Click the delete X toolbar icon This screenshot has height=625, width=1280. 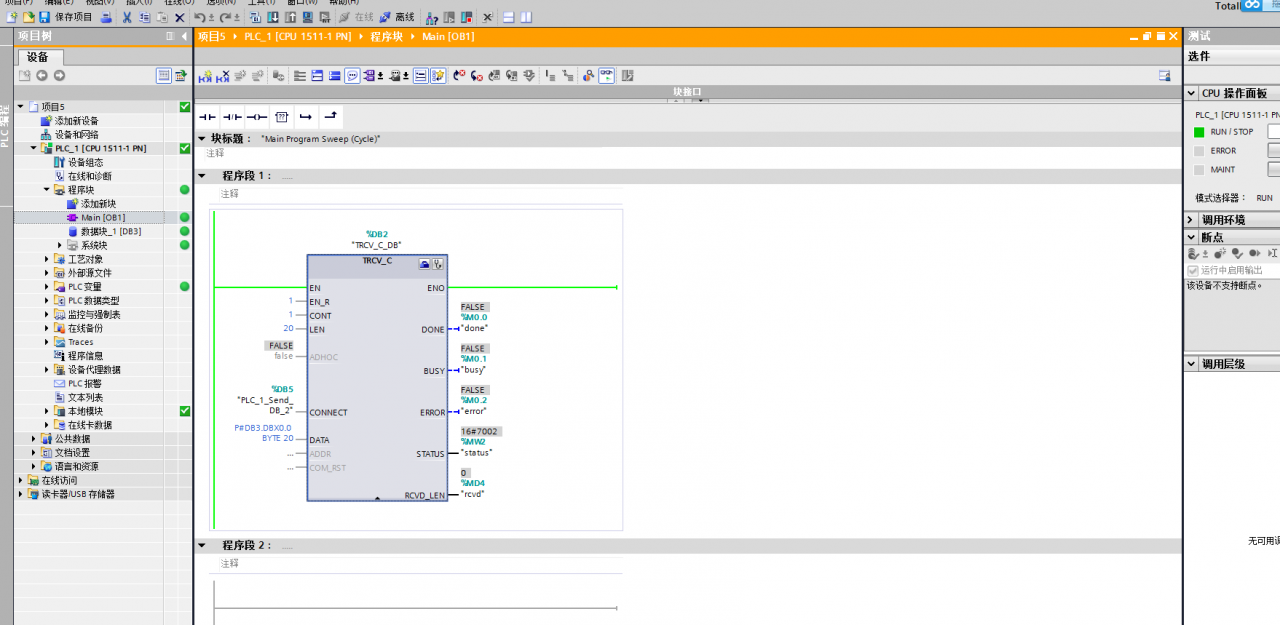coord(179,17)
